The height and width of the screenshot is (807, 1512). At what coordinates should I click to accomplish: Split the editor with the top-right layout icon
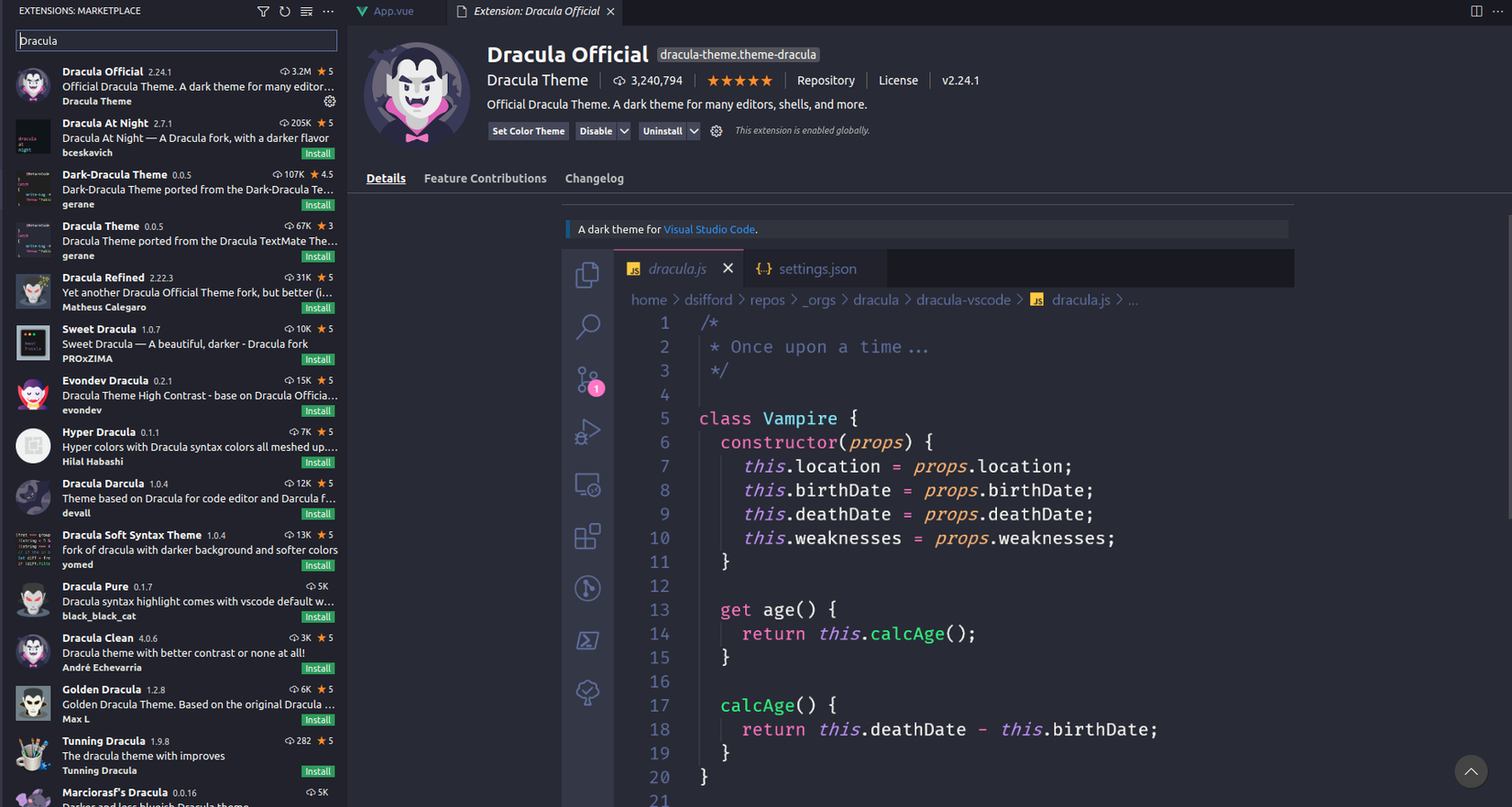coord(1476,12)
